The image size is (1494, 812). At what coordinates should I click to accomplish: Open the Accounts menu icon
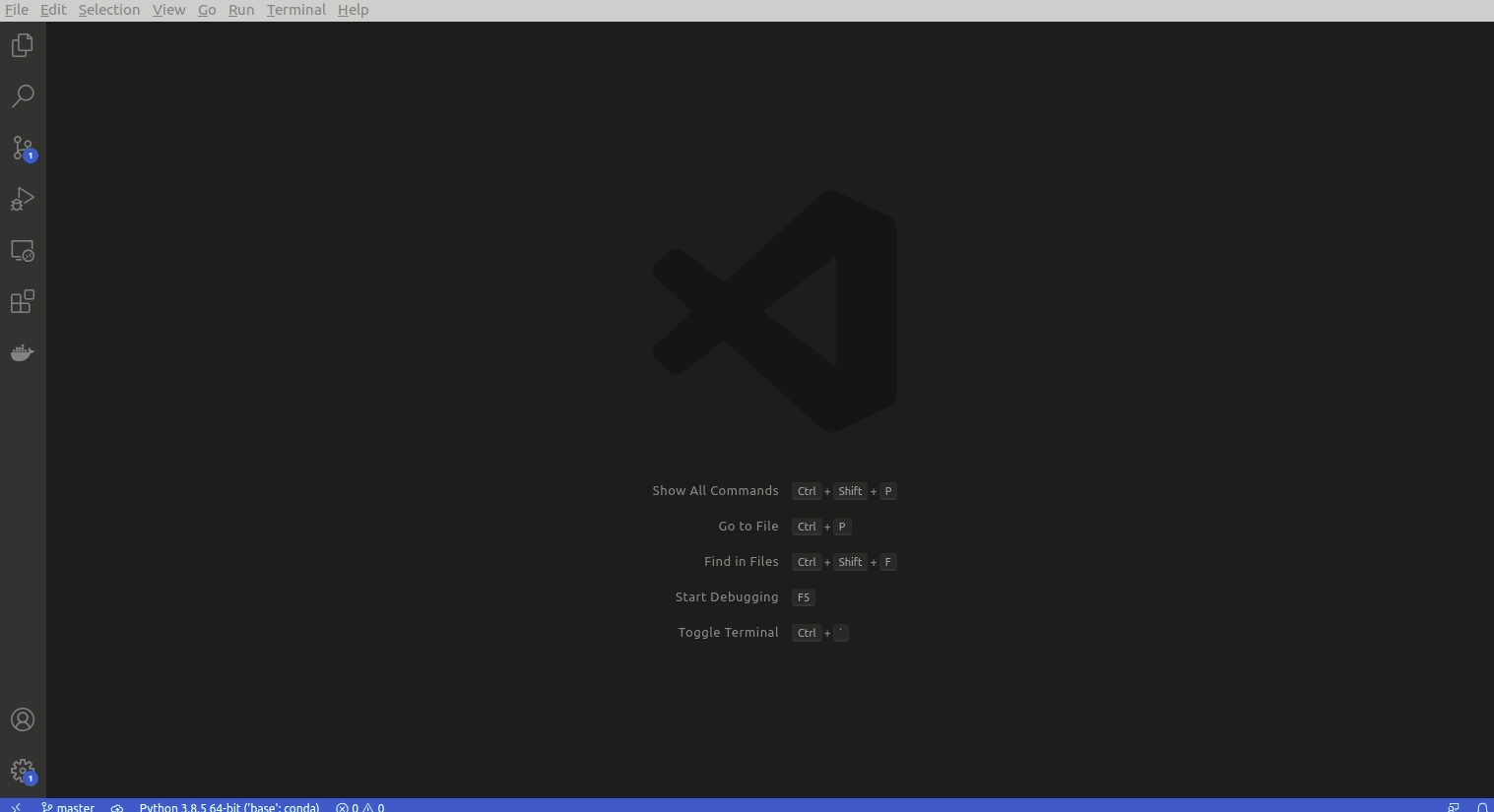pos(23,719)
